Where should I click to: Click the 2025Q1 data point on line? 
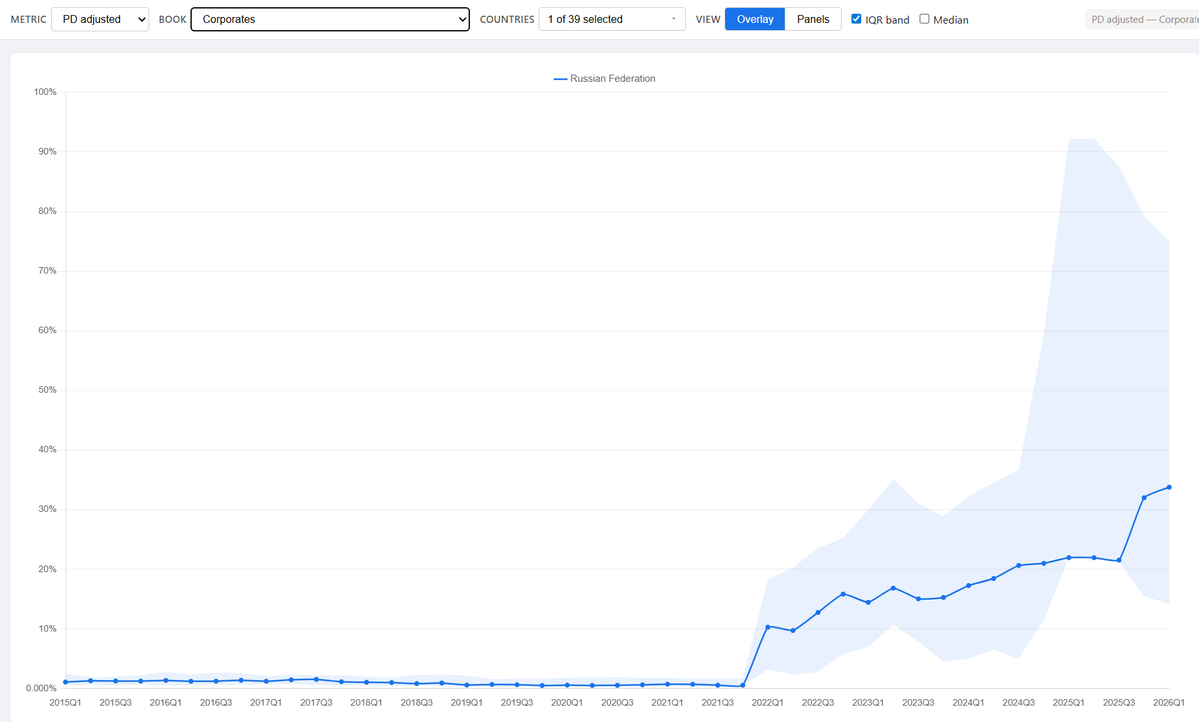click(1069, 558)
